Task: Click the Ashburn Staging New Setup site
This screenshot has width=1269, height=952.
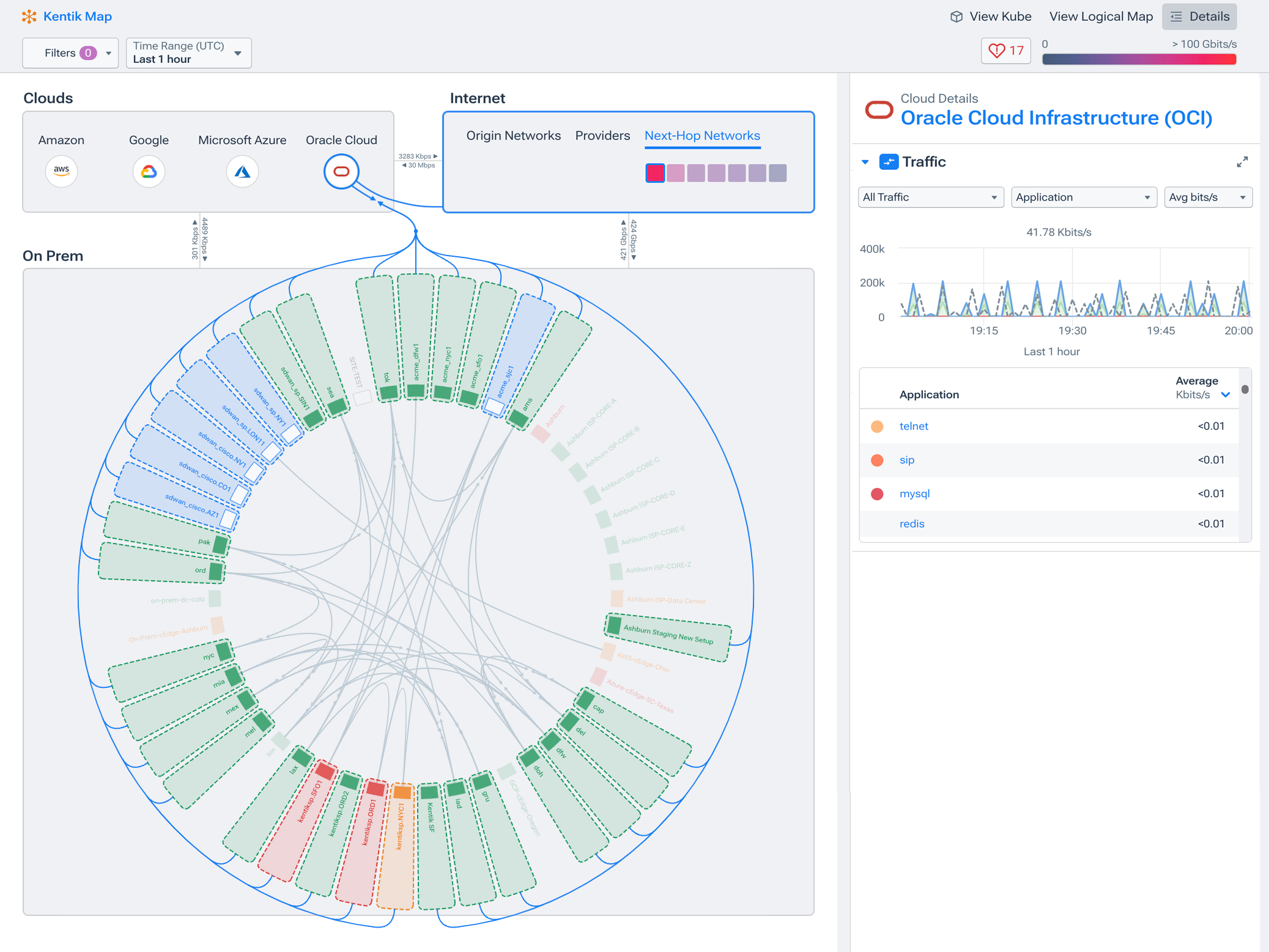Action: point(668,636)
